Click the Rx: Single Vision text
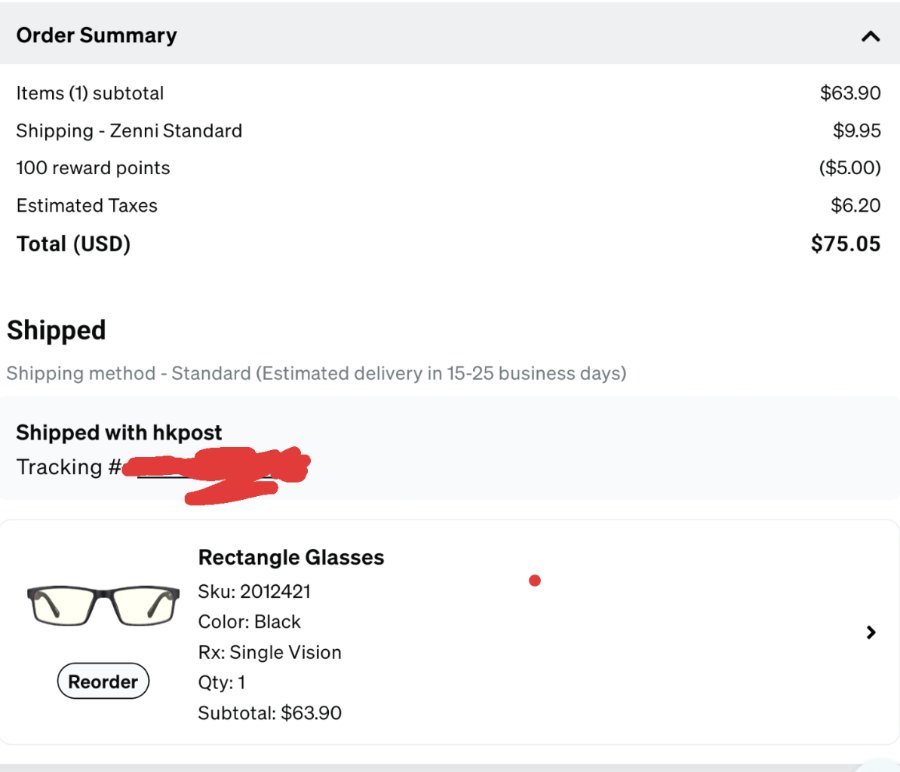The width and height of the screenshot is (900, 772). (270, 652)
